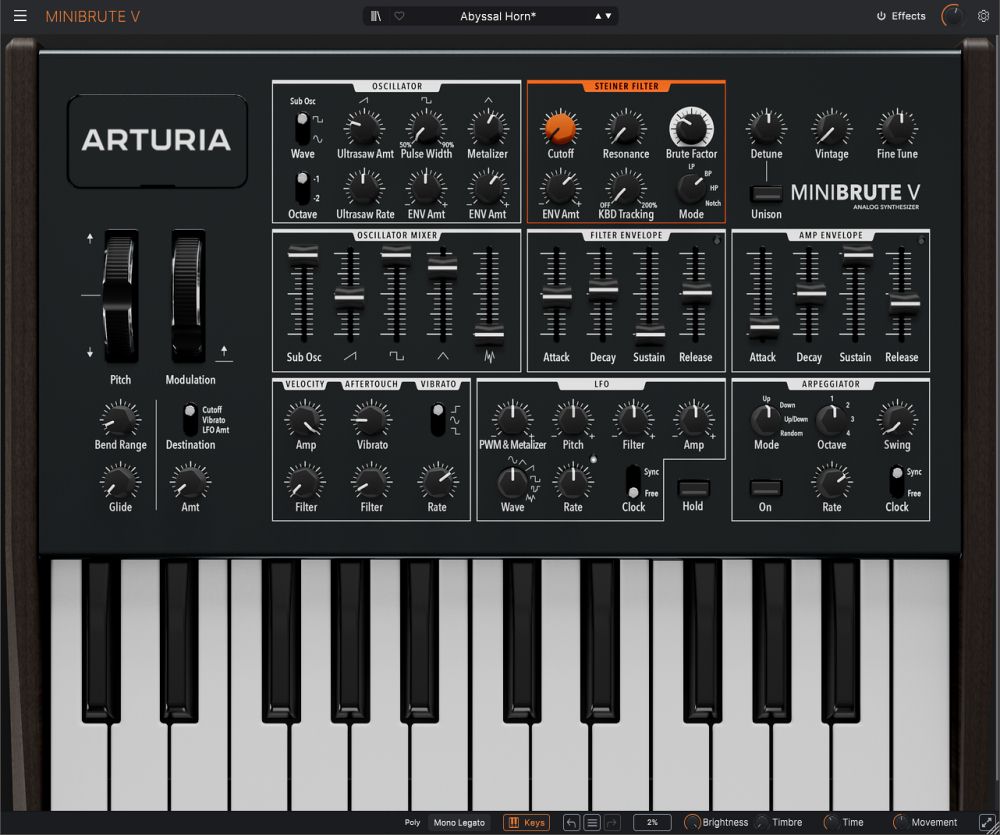Step to the previous preset with up arrow
The image size is (1000, 835).
tap(598, 16)
